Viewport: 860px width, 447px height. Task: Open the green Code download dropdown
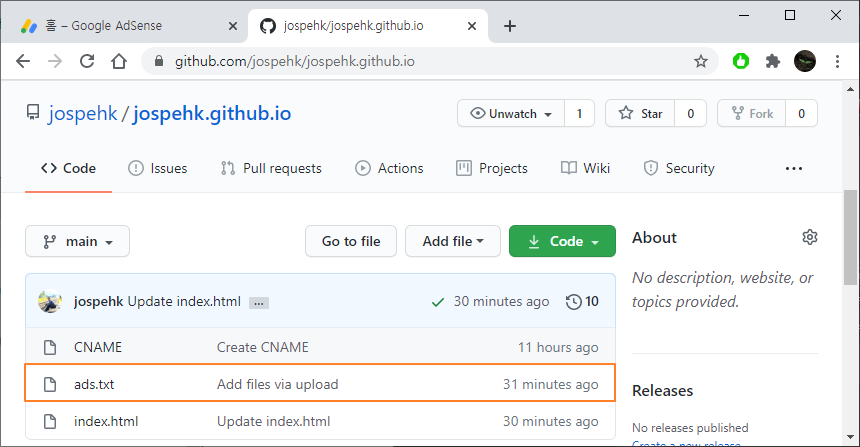pos(562,241)
